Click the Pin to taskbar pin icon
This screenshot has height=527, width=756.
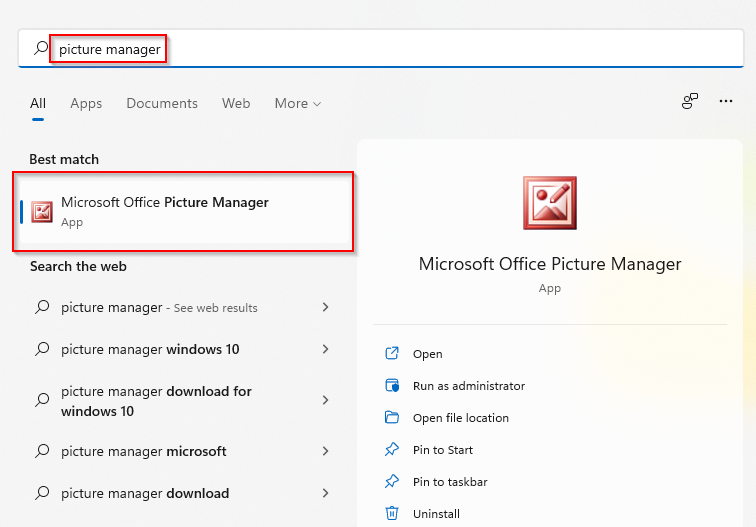pyautogui.click(x=392, y=482)
